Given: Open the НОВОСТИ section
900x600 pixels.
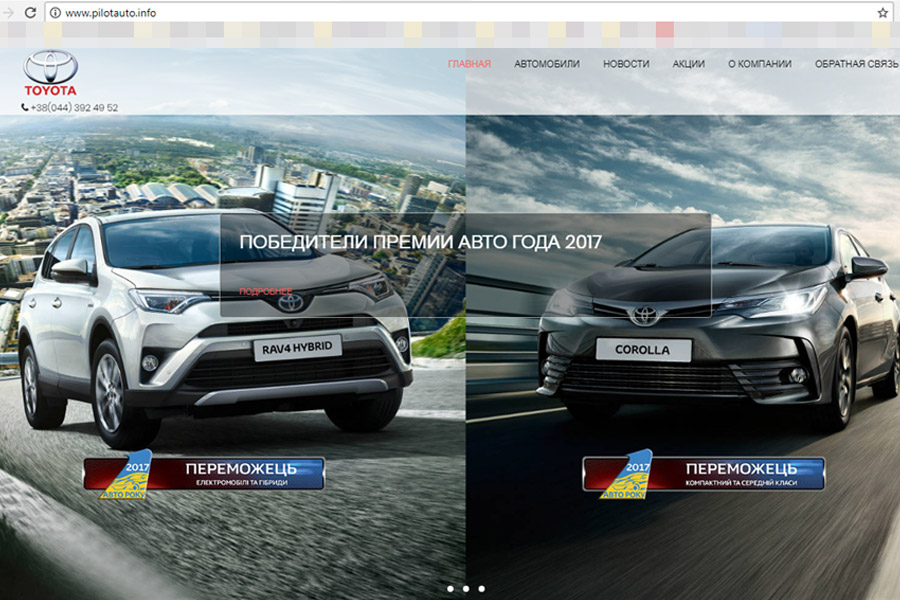Looking at the screenshot, I should pos(625,63).
